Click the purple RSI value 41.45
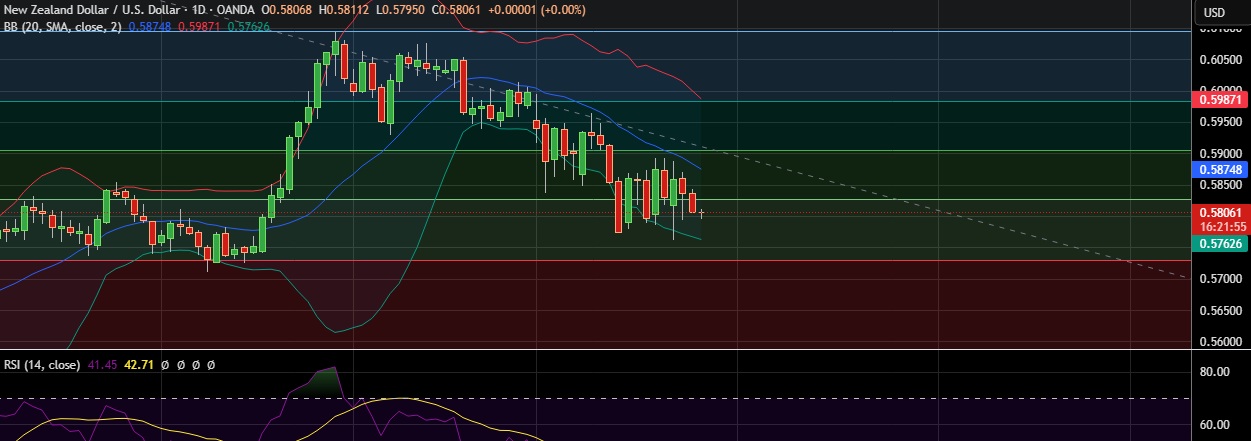Screen dimensions: 1251x441 point(104,365)
